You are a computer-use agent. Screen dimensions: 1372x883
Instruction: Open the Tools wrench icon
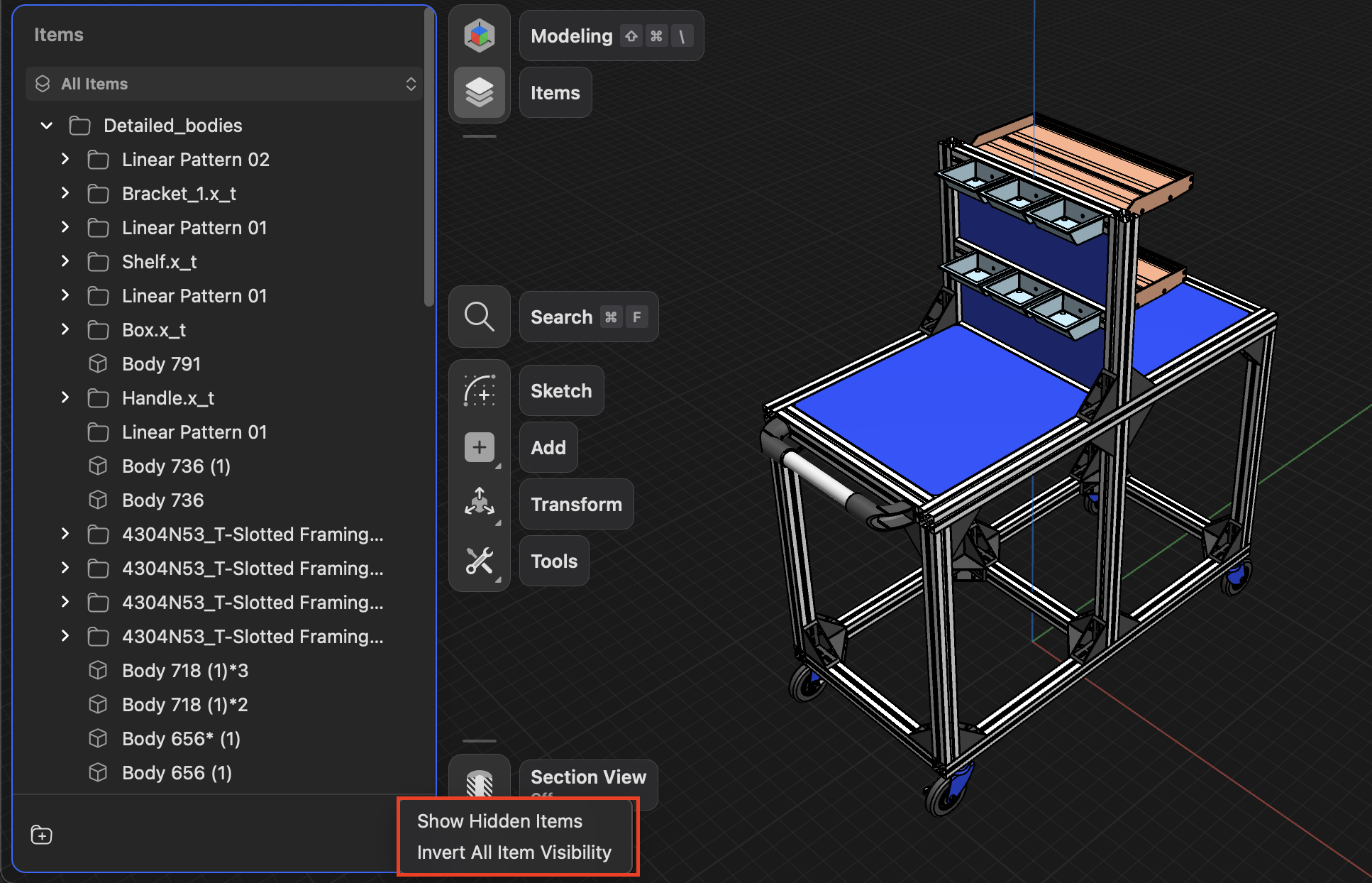(x=480, y=561)
